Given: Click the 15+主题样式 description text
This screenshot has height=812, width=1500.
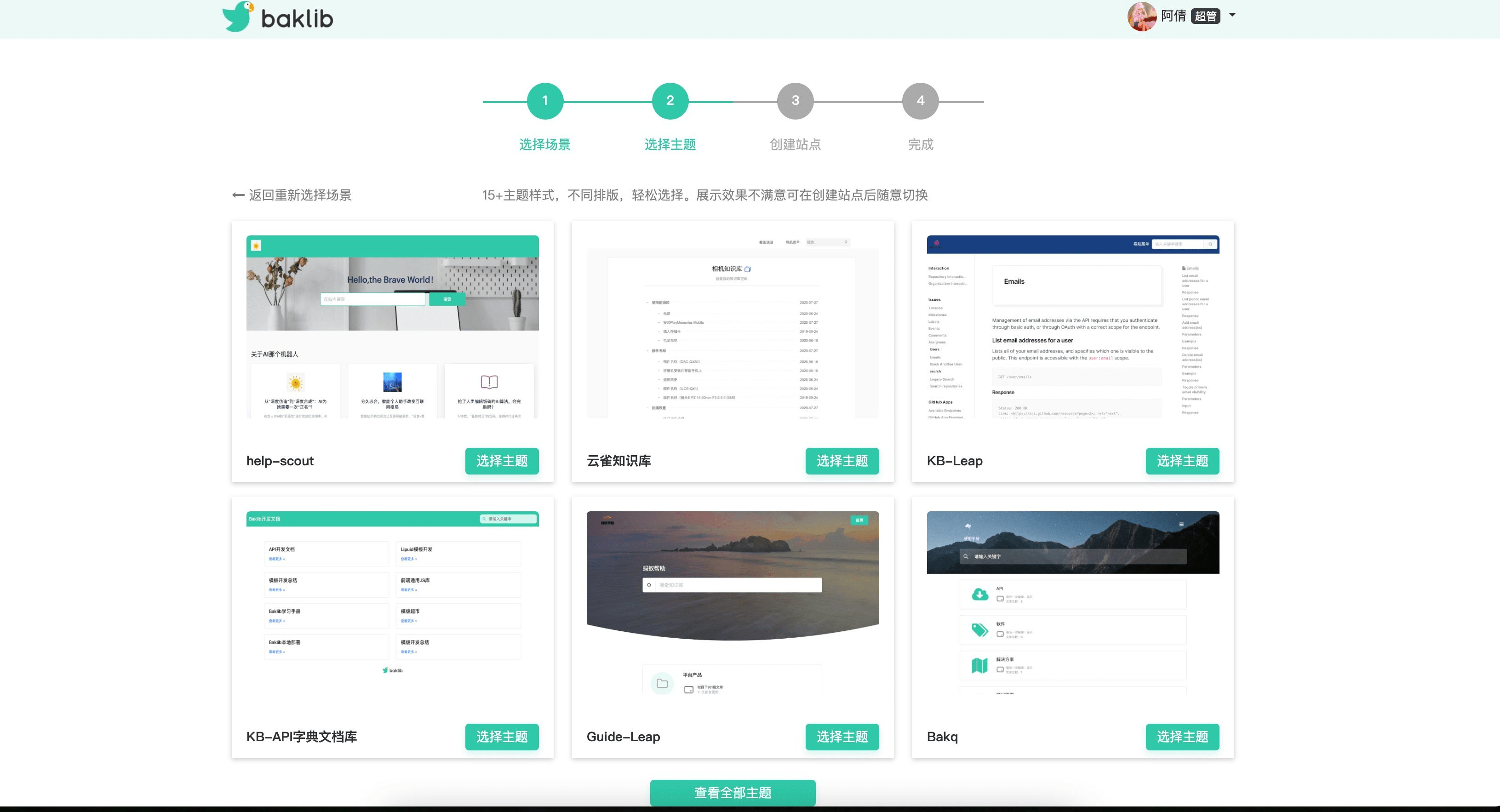Looking at the screenshot, I should click(704, 195).
